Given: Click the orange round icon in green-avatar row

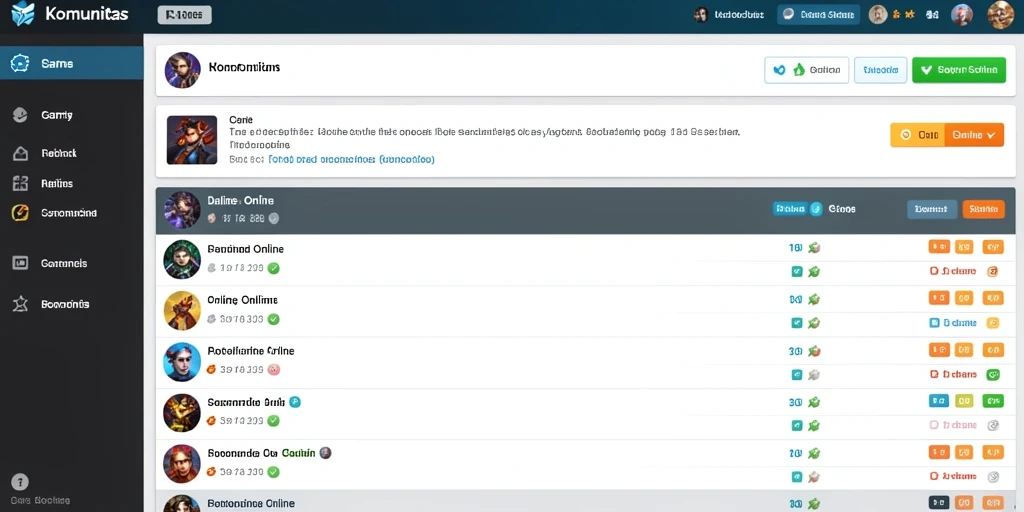Looking at the screenshot, I should click(993, 271).
